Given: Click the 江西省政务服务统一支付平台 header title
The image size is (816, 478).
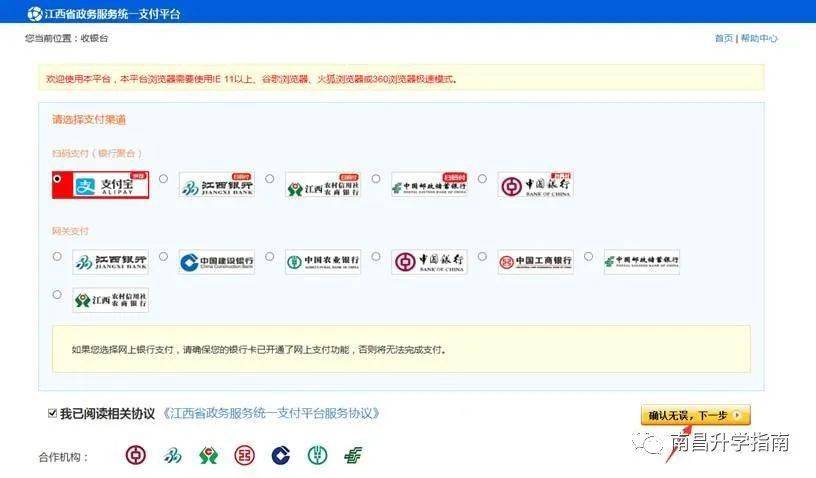Looking at the screenshot, I should pyautogui.click(x=112, y=14).
